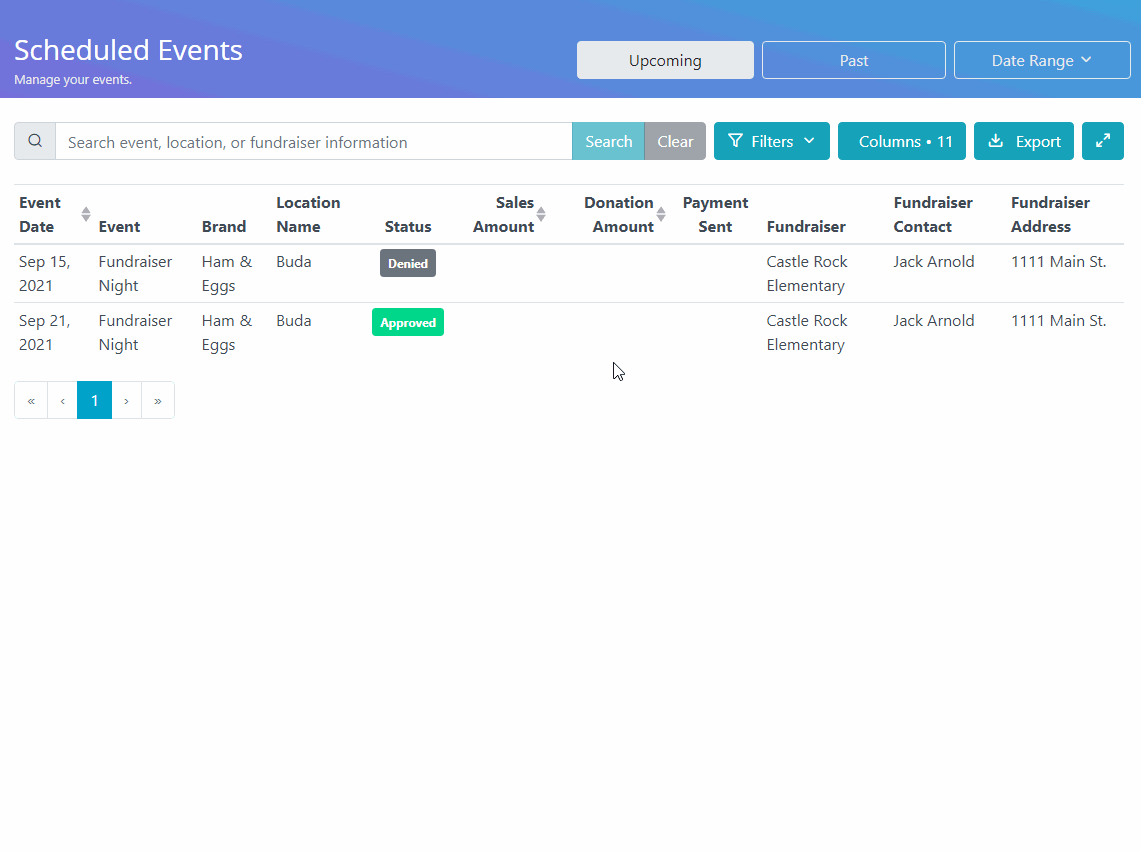Export events with the download button
Viewport: 1141px width, 853px height.
(x=1023, y=141)
